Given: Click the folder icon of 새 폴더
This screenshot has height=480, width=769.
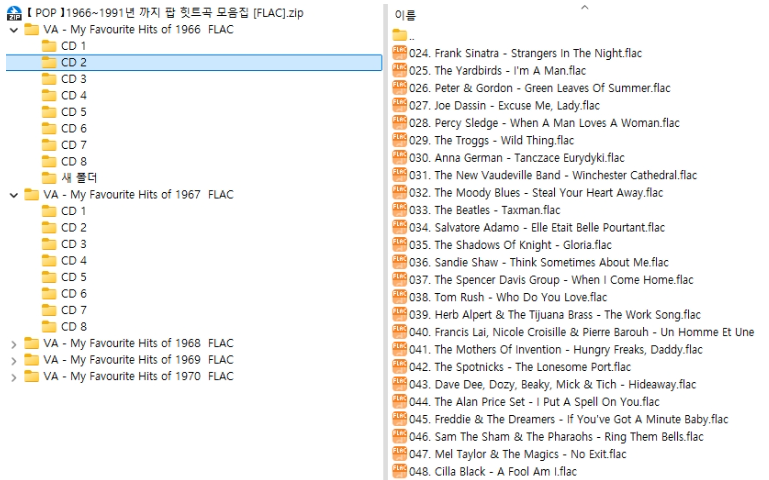Looking at the screenshot, I should (x=48, y=178).
